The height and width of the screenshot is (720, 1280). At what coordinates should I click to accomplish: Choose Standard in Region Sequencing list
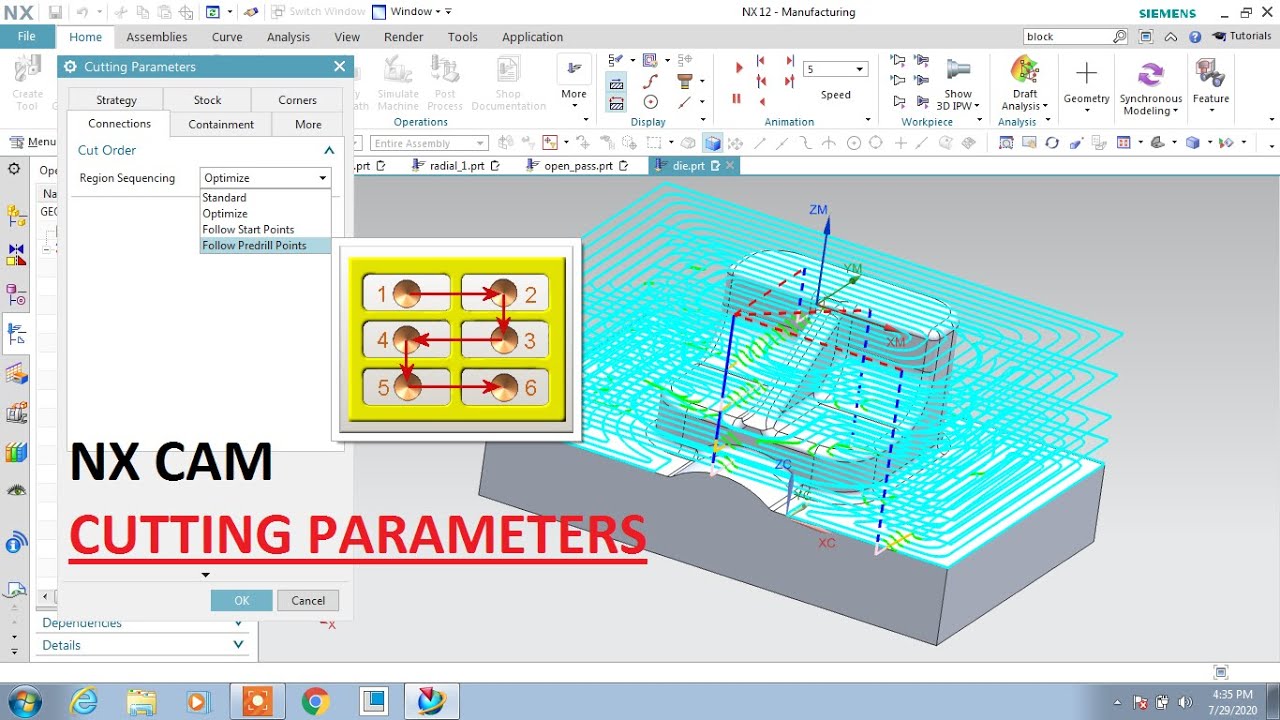coord(265,198)
